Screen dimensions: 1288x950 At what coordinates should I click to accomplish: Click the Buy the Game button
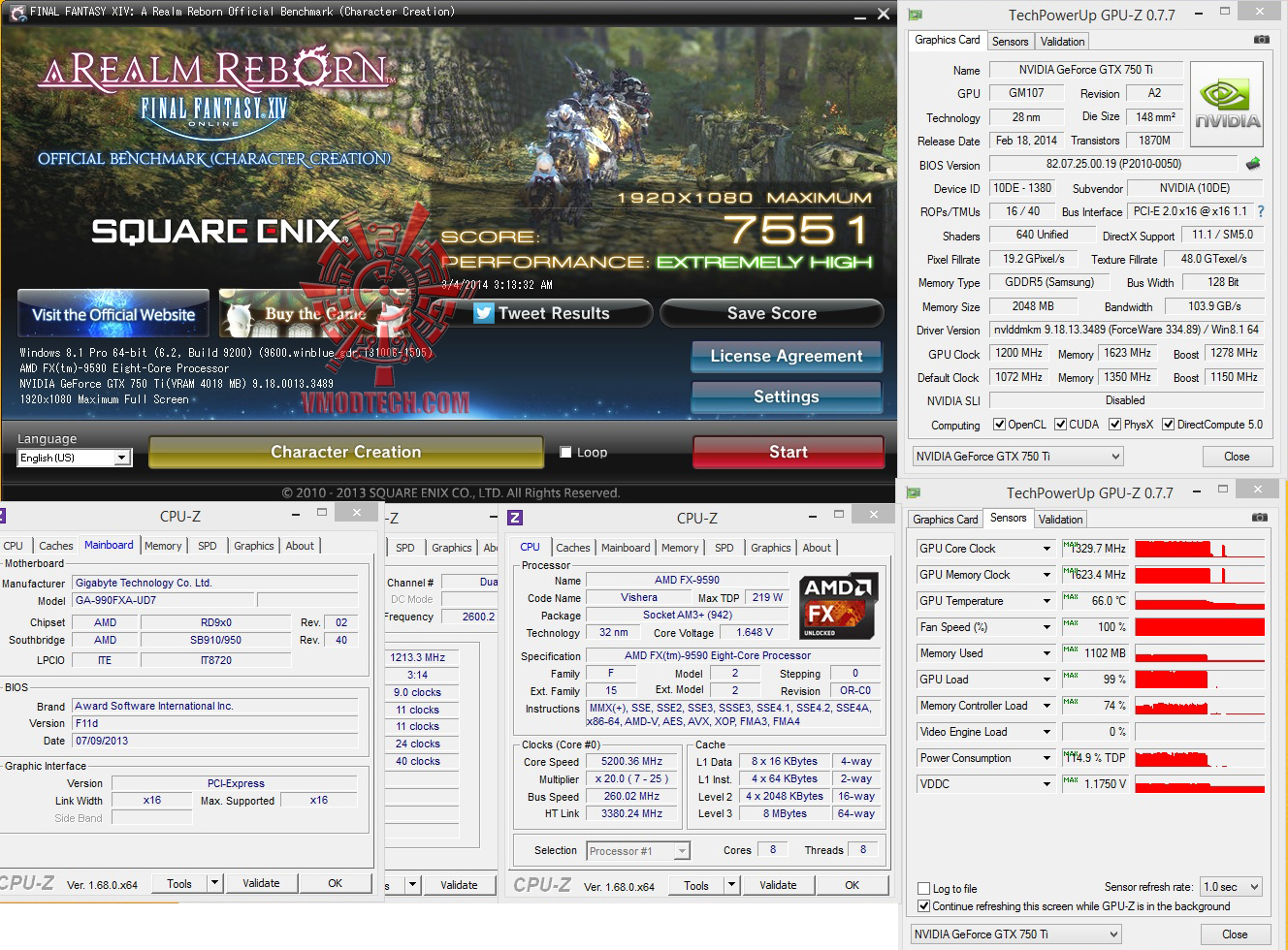click(x=316, y=314)
